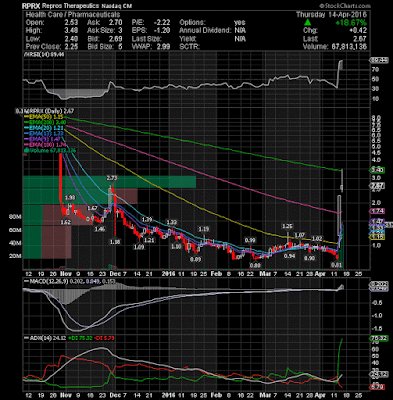The width and height of the screenshot is (393, 400).
Task: Click the green 75.32 ADX axis tag
Action: (380, 338)
